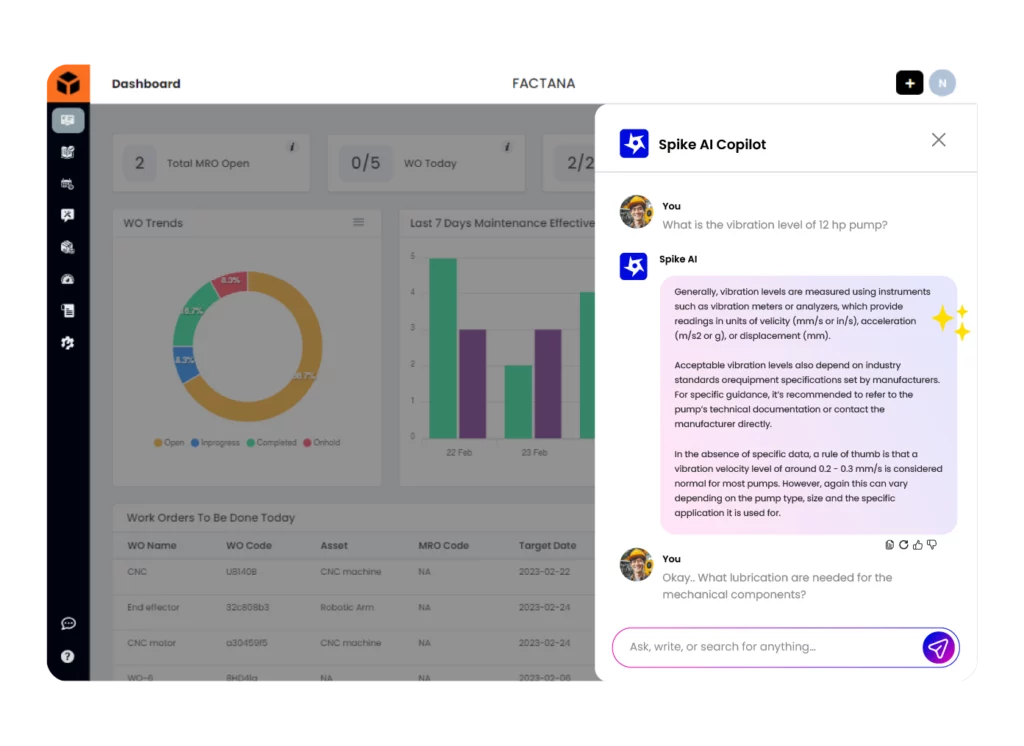Open the WO Trends hamburger menu
Viewport: 1024px width, 746px height.
[359, 222]
